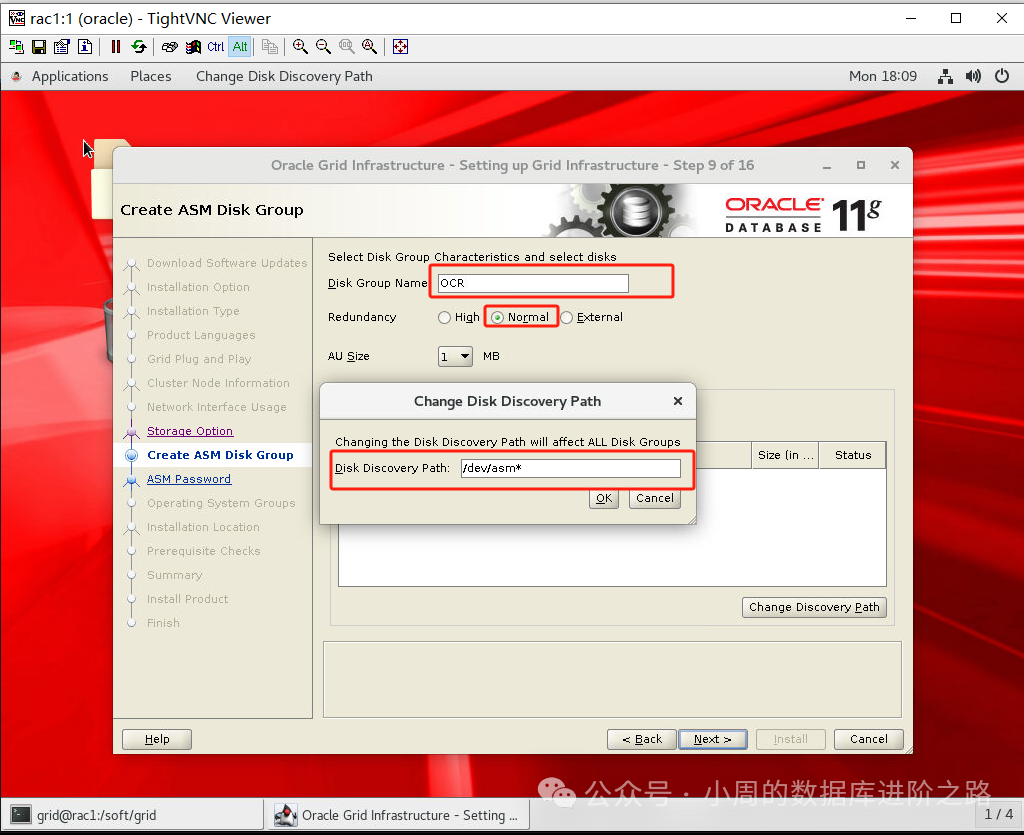This screenshot has width=1024, height=835.
Task: Click the Save connection floppy icon
Action: (x=39, y=46)
